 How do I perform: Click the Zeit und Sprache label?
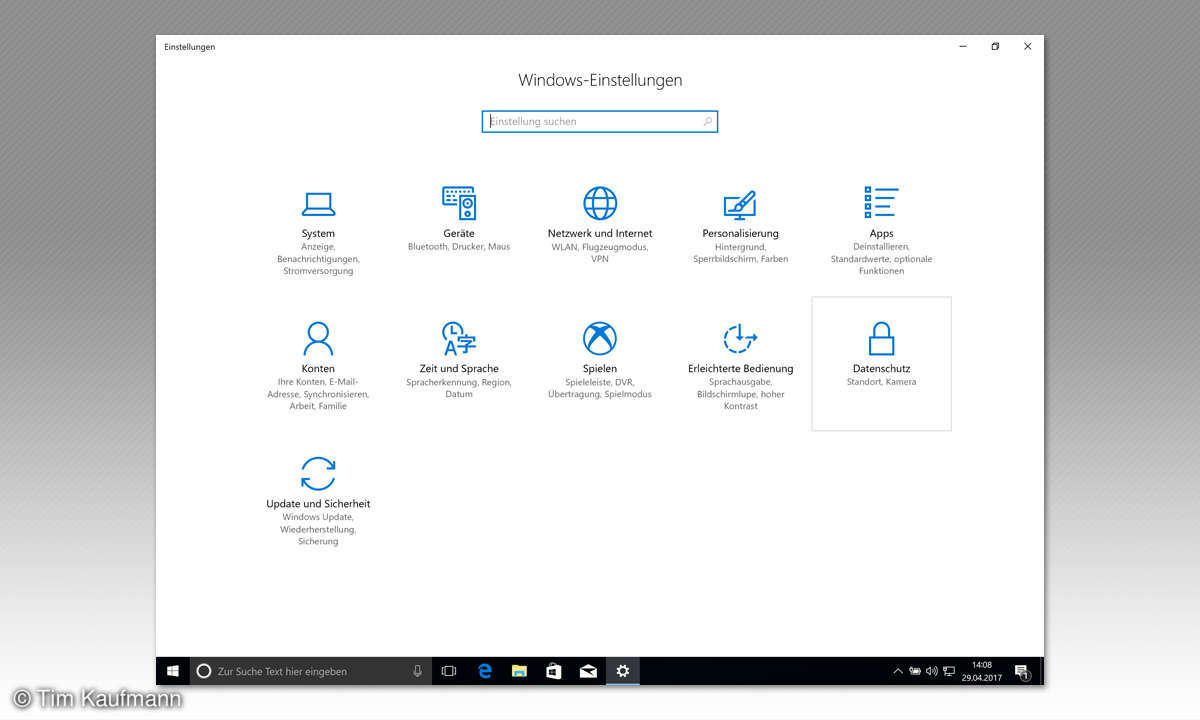(x=459, y=369)
